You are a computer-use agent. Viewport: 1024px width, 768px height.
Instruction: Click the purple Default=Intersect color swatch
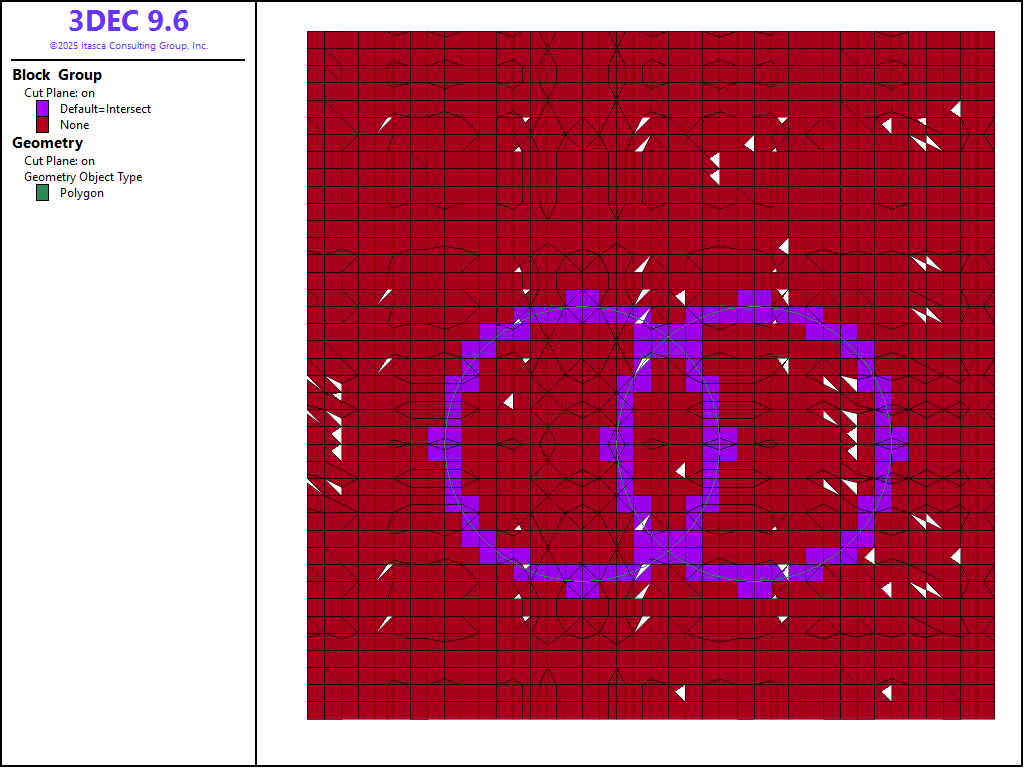click(x=43, y=109)
